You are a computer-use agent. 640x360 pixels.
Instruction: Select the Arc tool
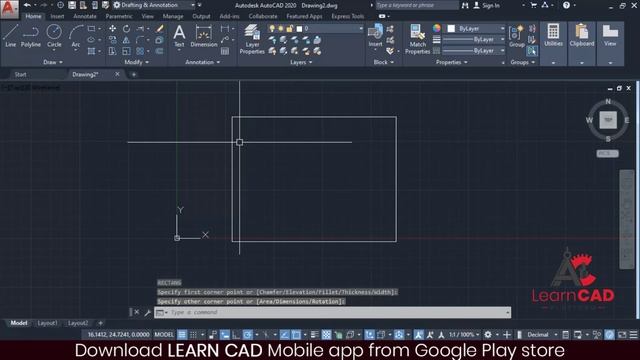click(x=76, y=36)
